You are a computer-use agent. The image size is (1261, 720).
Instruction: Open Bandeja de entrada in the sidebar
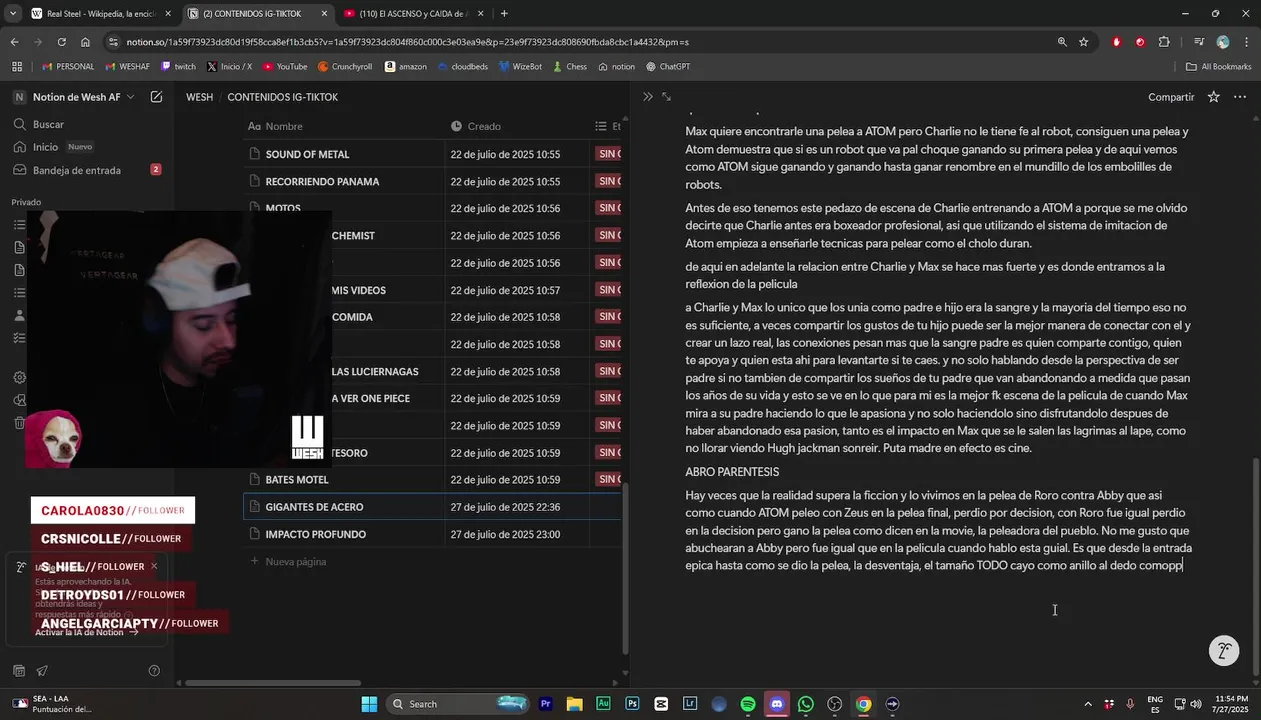click(87, 170)
